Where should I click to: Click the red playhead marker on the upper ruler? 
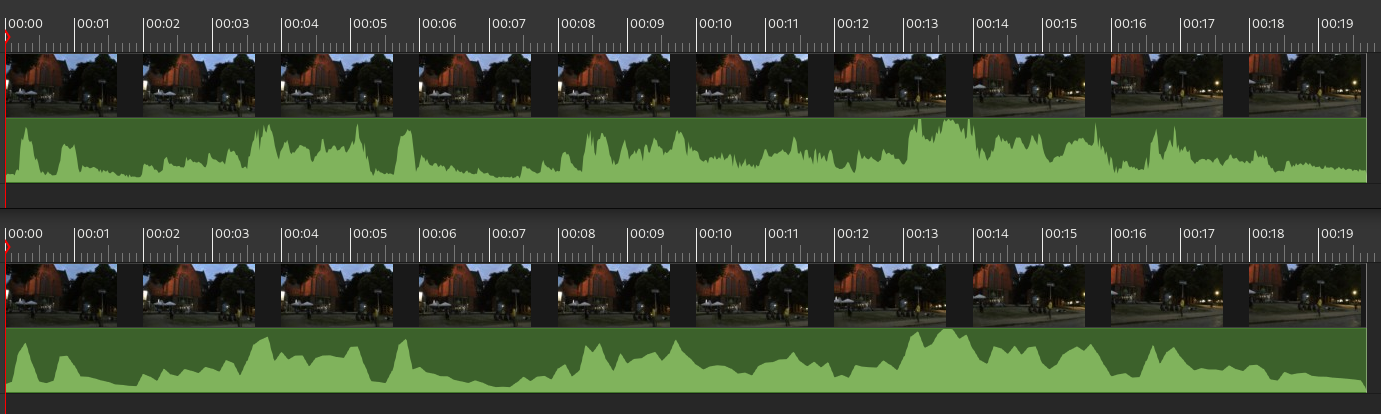(6, 37)
